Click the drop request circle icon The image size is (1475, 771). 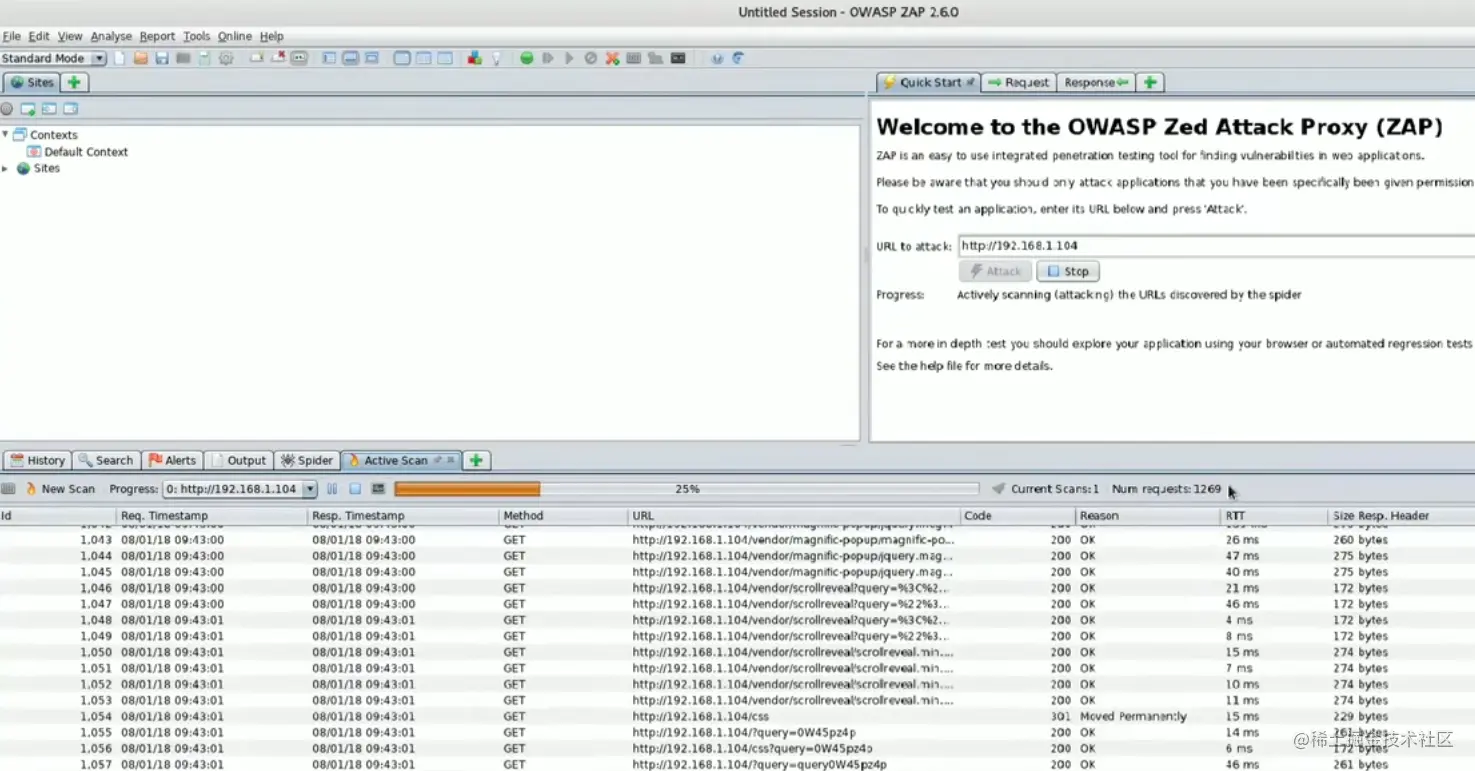point(591,58)
